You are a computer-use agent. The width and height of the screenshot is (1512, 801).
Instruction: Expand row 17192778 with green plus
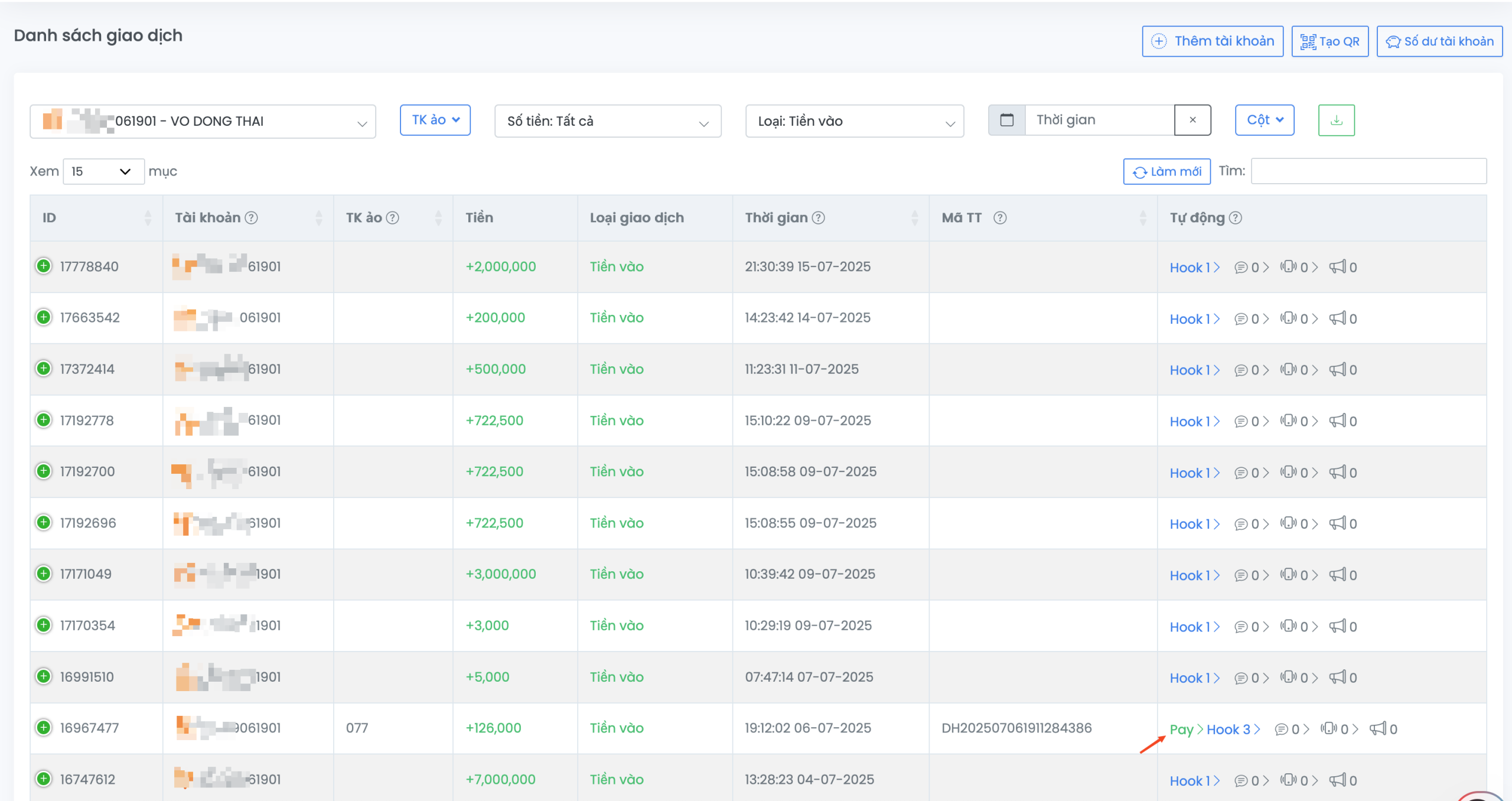[x=44, y=420]
